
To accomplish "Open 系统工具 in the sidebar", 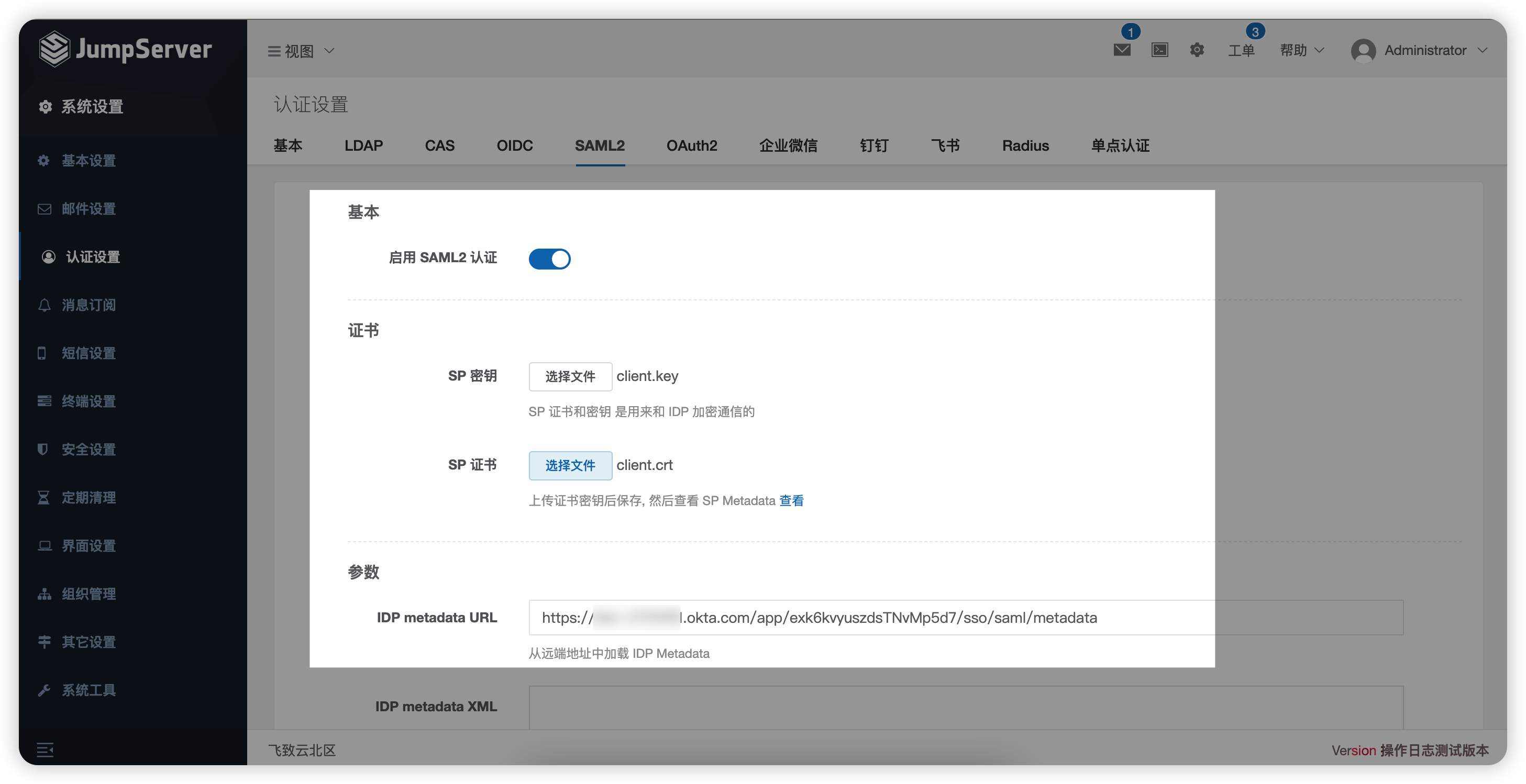I will click(89, 690).
